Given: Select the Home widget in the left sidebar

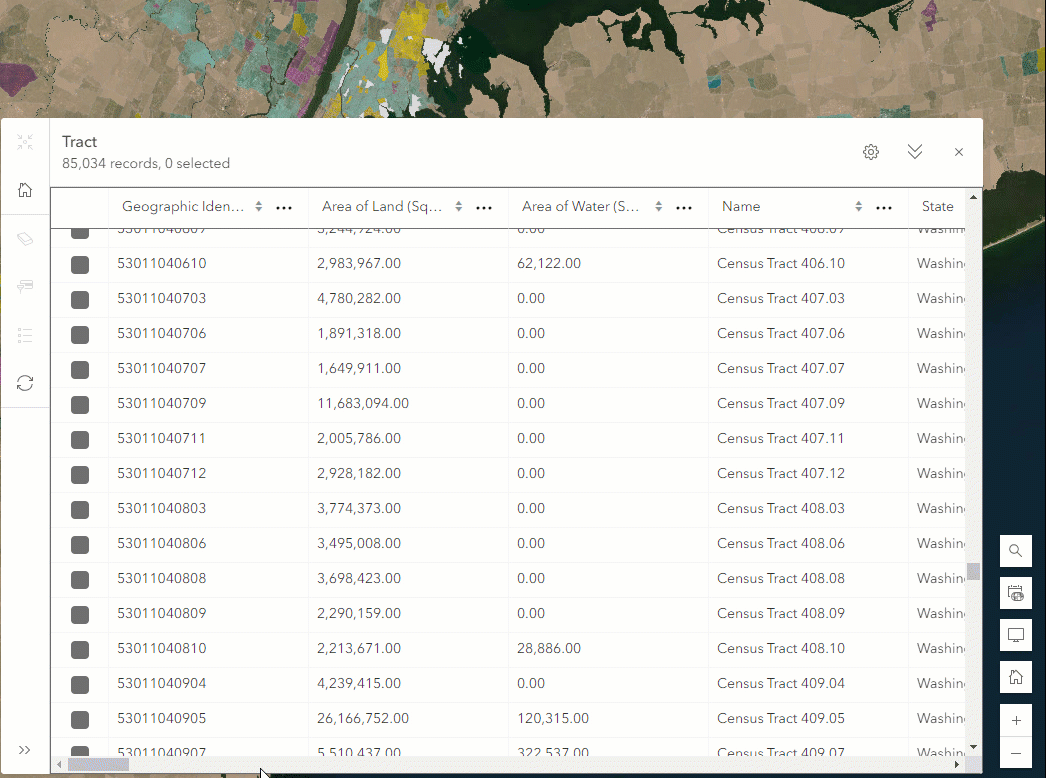Looking at the screenshot, I should (25, 189).
